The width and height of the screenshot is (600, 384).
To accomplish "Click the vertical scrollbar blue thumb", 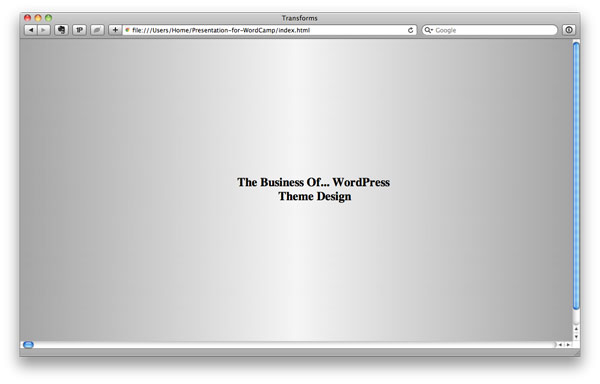I will pos(576,176).
